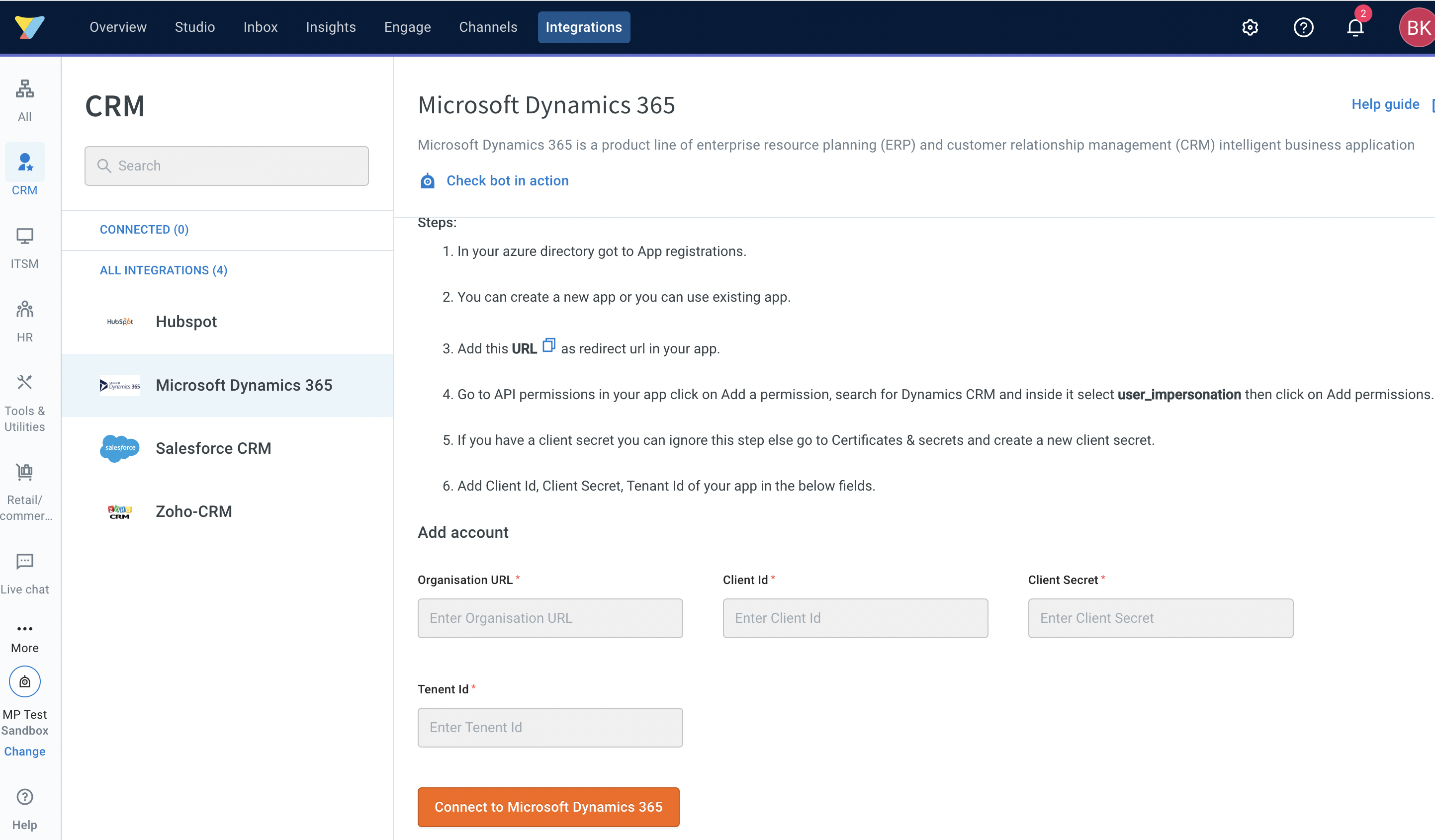Select the HR sidebar icon
Image resolution: width=1435 pixels, height=840 pixels.
coord(24,309)
